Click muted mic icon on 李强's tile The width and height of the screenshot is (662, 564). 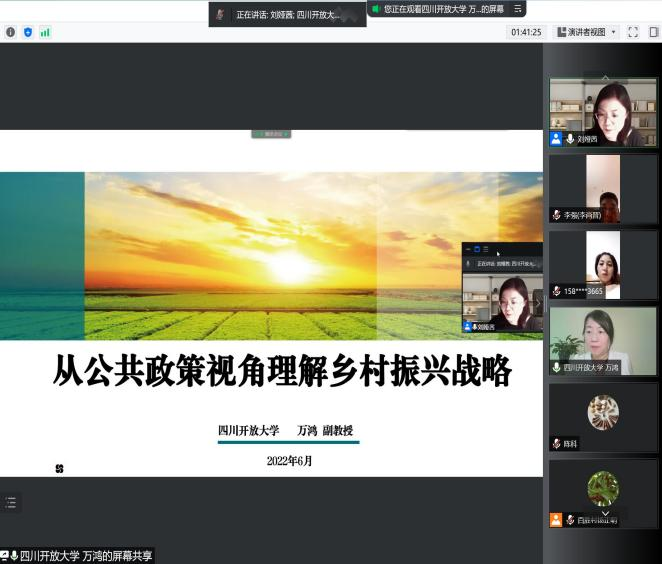point(557,215)
